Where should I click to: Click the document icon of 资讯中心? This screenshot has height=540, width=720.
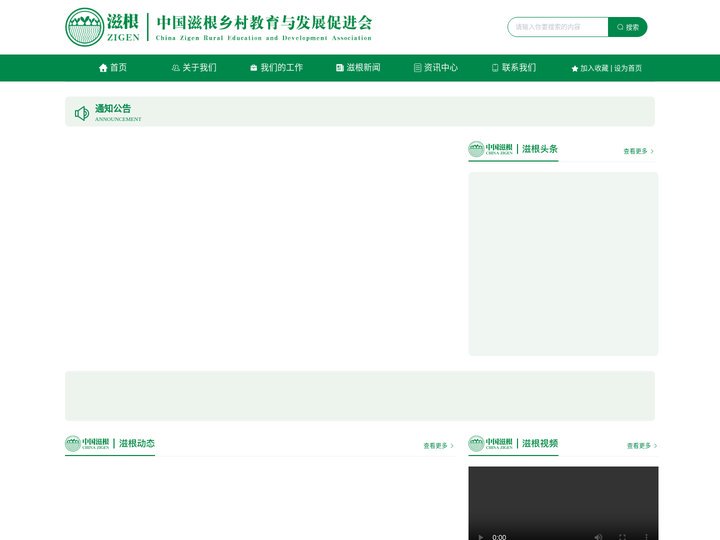pyautogui.click(x=417, y=68)
